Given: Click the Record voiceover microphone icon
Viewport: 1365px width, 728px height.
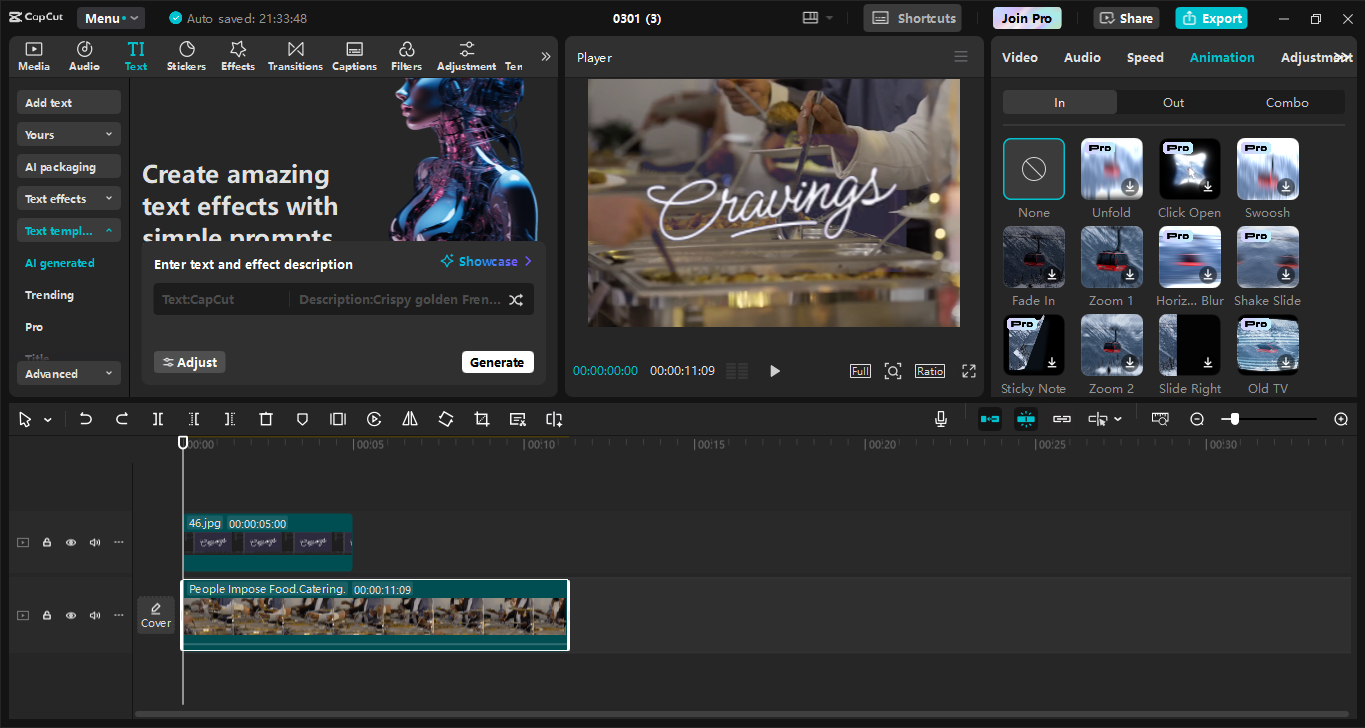Looking at the screenshot, I should [x=940, y=419].
